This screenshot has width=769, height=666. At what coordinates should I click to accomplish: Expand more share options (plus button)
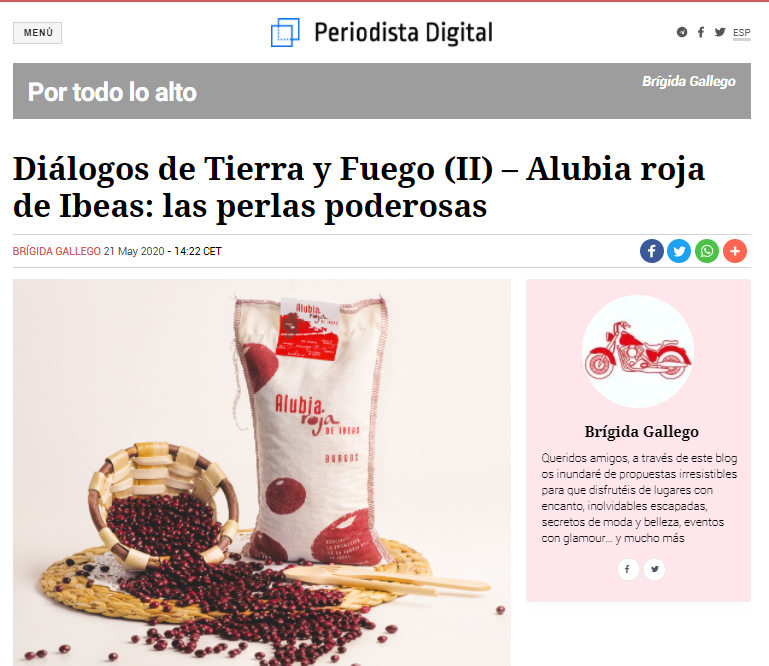tap(735, 251)
